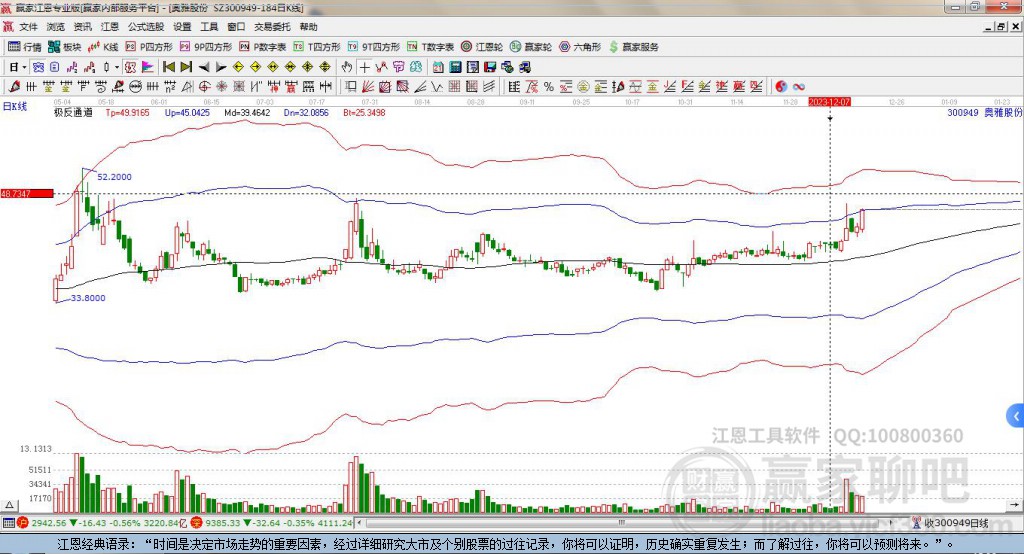Open 赢家服务 dollar-sign service
The image size is (1024, 554).
coord(633,47)
